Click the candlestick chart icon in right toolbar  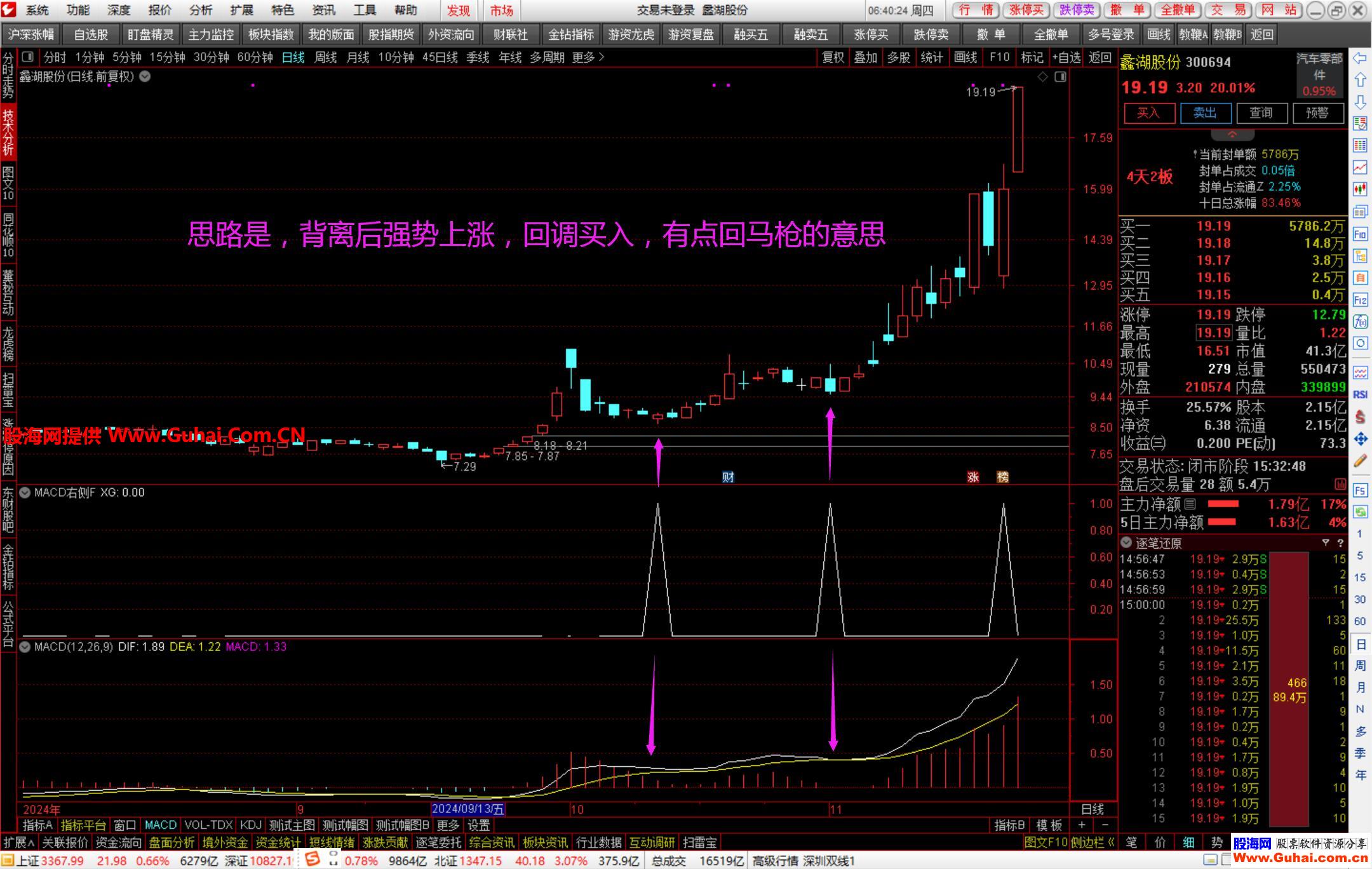[x=1360, y=189]
